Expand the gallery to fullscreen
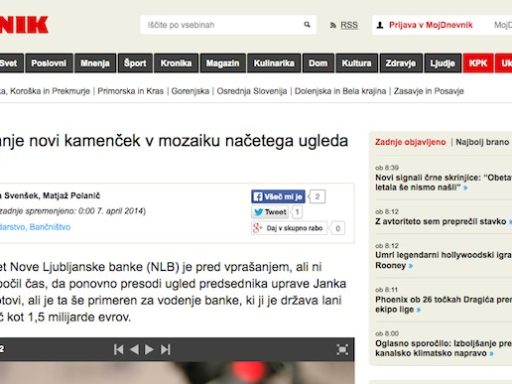 (x=342, y=349)
